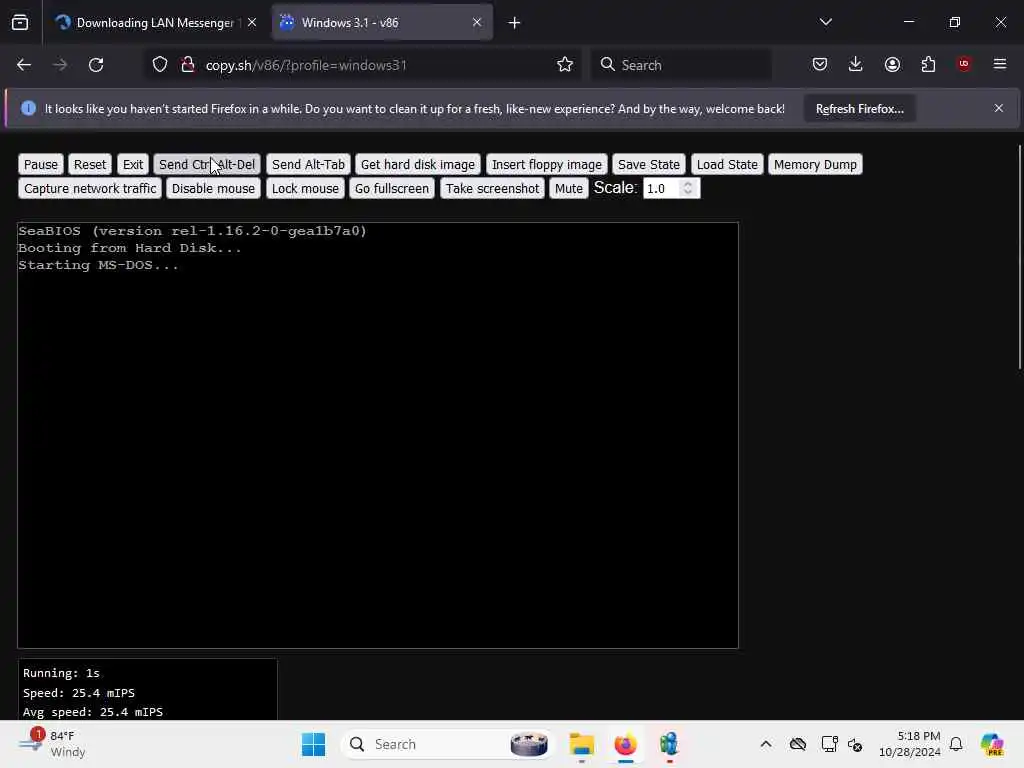Click the Firefox Search box
This screenshot has width=1024, height=768.
[682, 65]
